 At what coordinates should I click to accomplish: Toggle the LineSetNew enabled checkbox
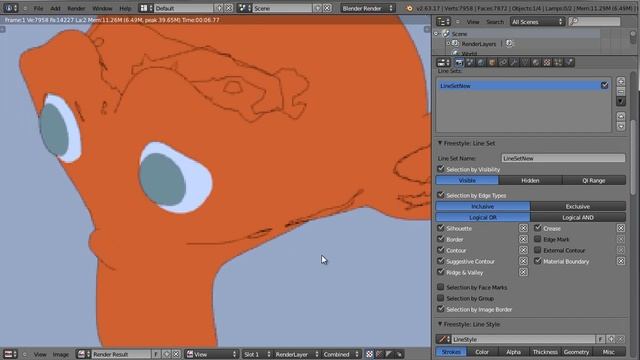(604, 85)
